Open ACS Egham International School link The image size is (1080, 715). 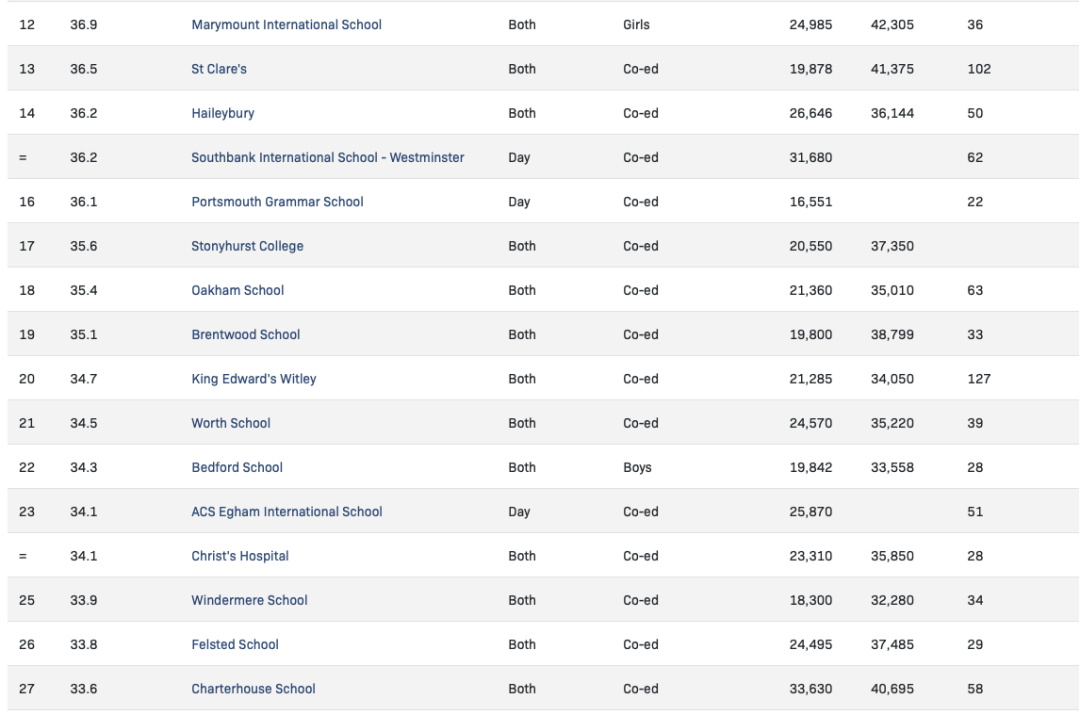(287, 512)
